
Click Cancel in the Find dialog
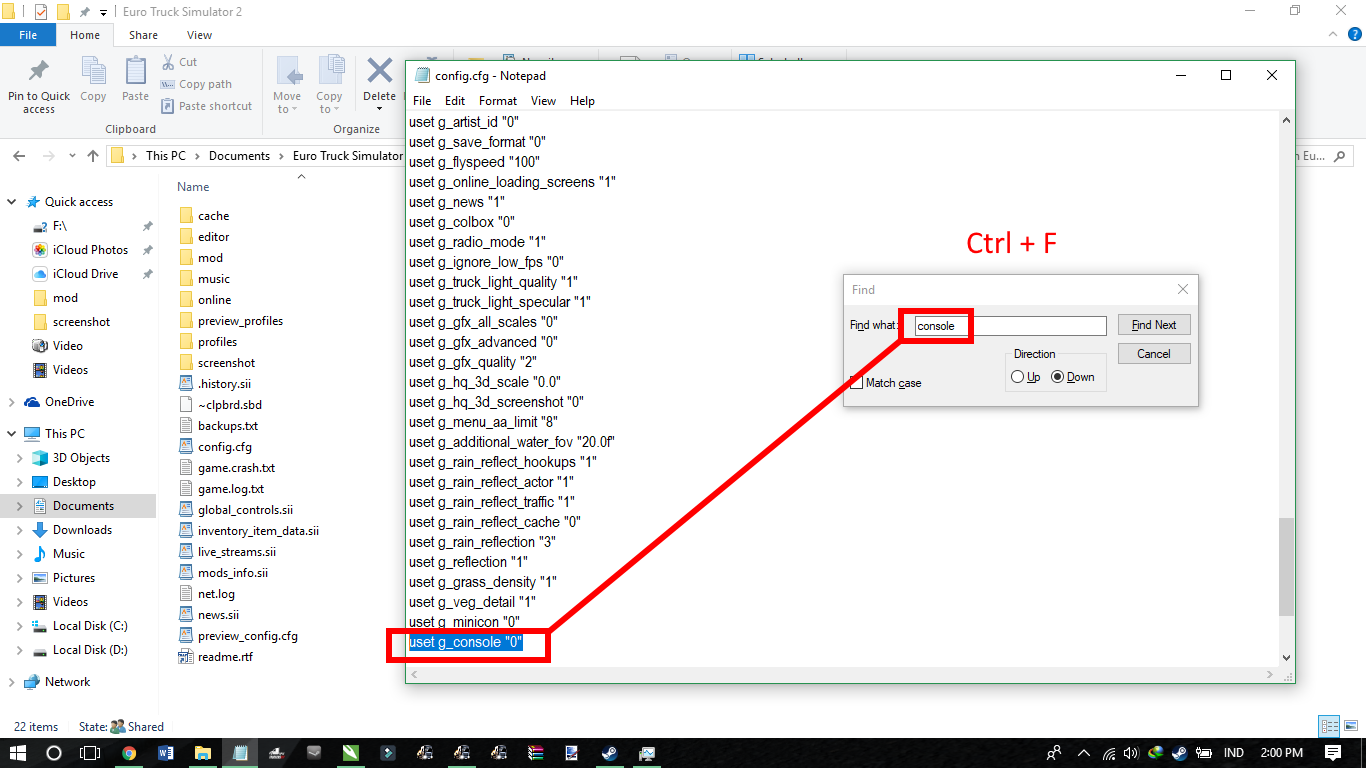pyautogui.click(x=1154, y=353)
